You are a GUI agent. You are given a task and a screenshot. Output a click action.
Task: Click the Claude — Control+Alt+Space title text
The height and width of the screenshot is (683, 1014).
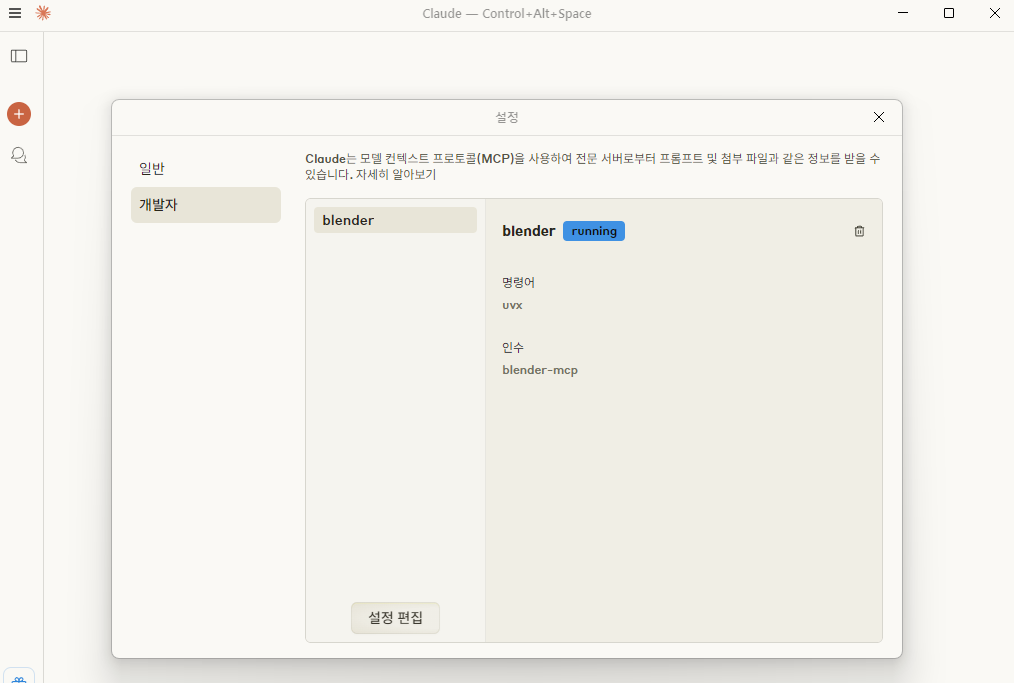click(x=507, y=14)
